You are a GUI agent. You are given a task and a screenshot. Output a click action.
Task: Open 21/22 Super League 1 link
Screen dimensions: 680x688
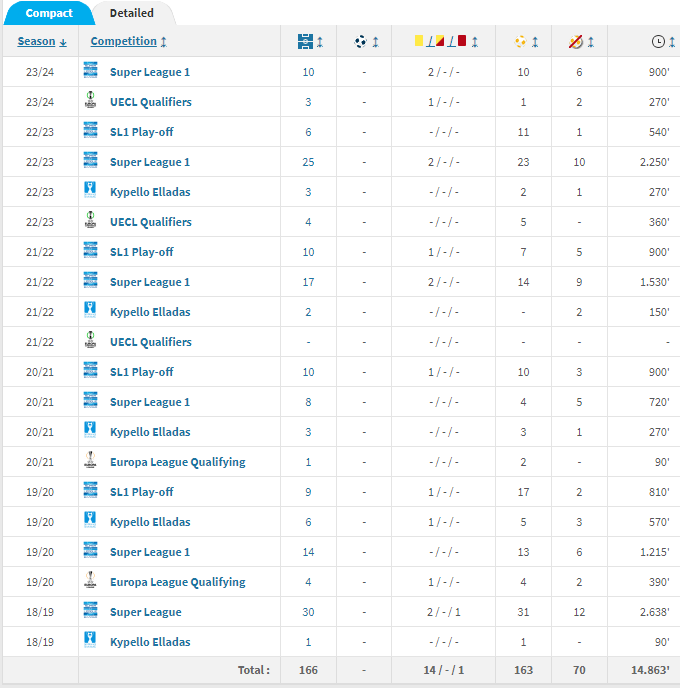[x=150, y=282]
